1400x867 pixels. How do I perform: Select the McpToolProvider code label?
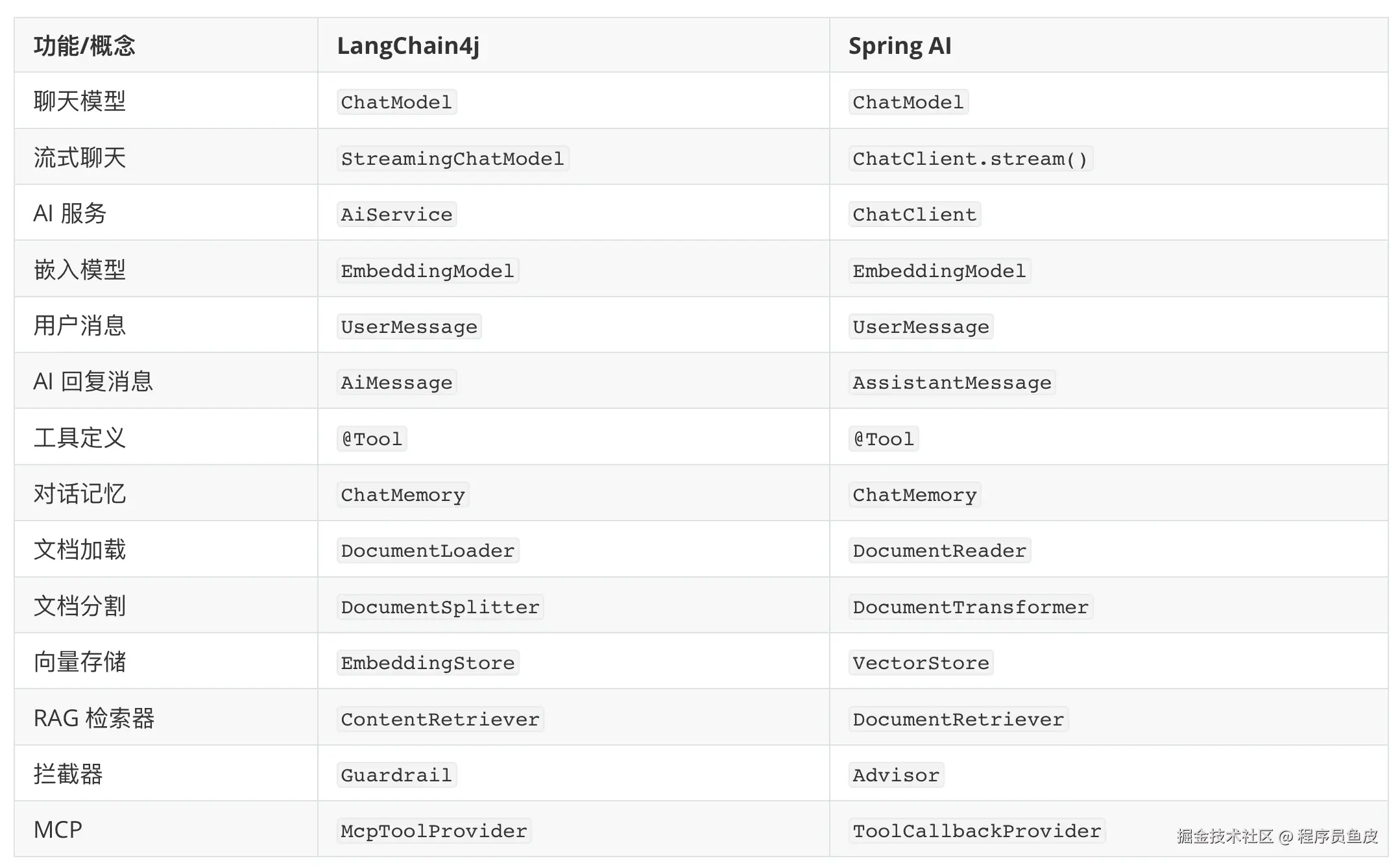pos(434,831)
